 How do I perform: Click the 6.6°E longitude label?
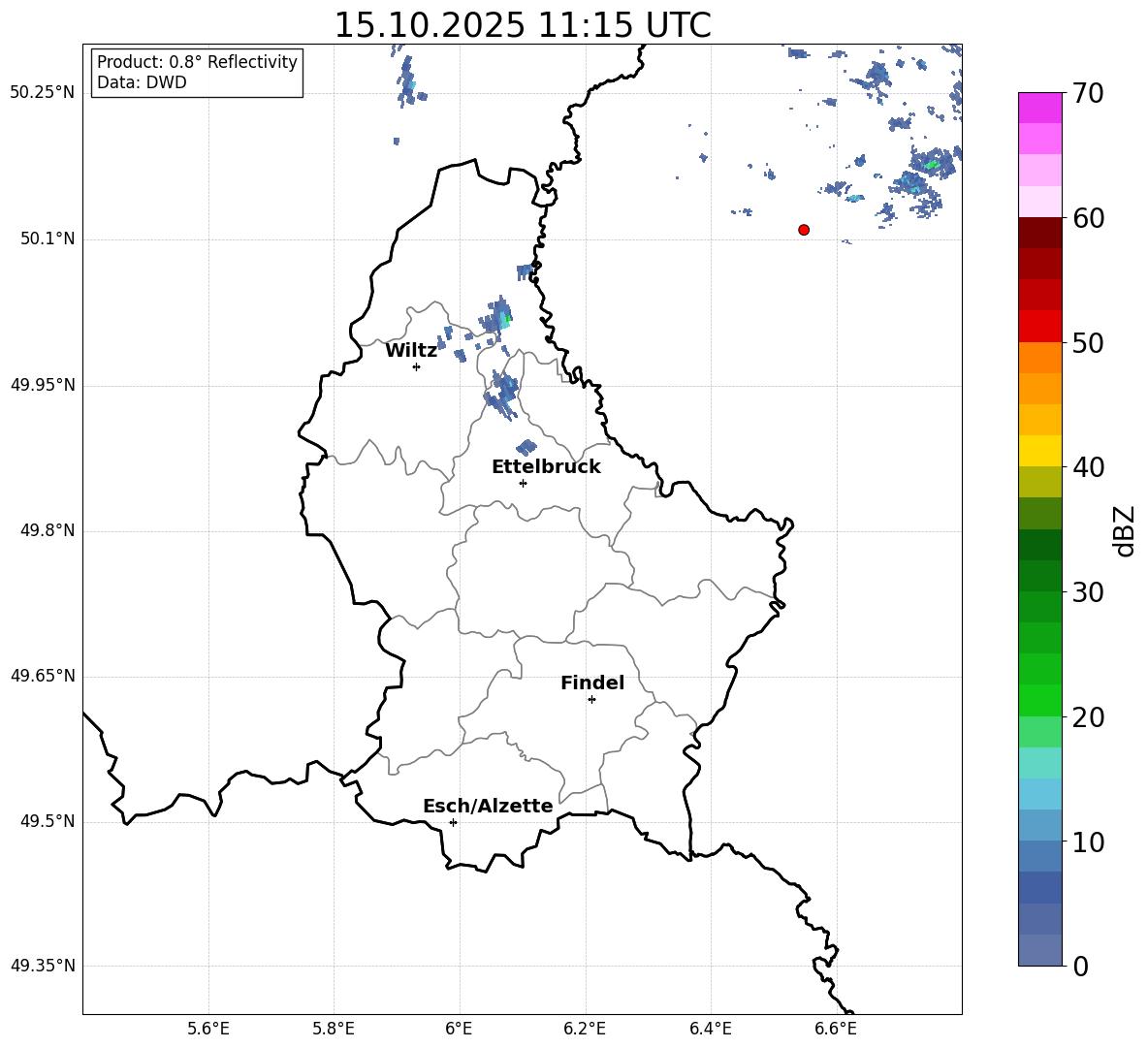click(836, 1029)
